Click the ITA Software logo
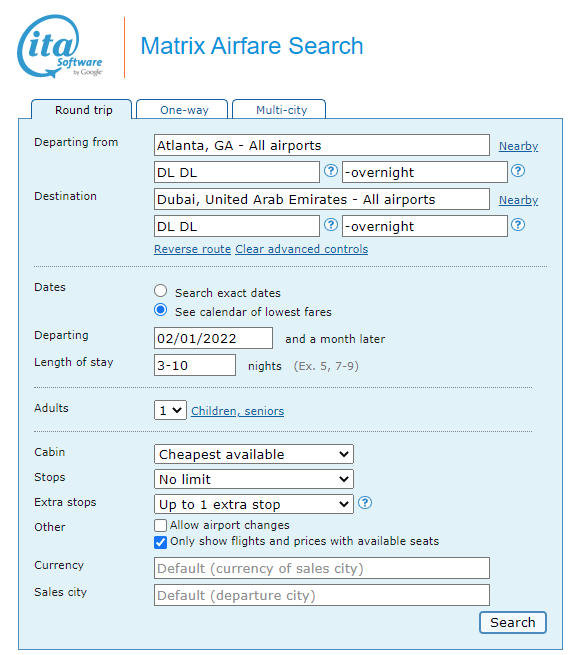 pos(60,46)
